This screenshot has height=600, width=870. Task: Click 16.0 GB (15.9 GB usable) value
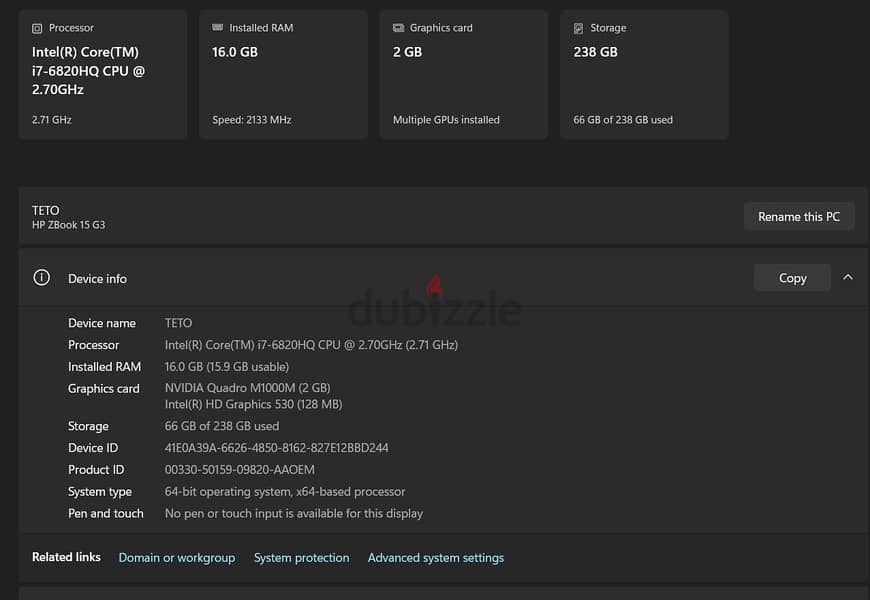click(226, 367)
